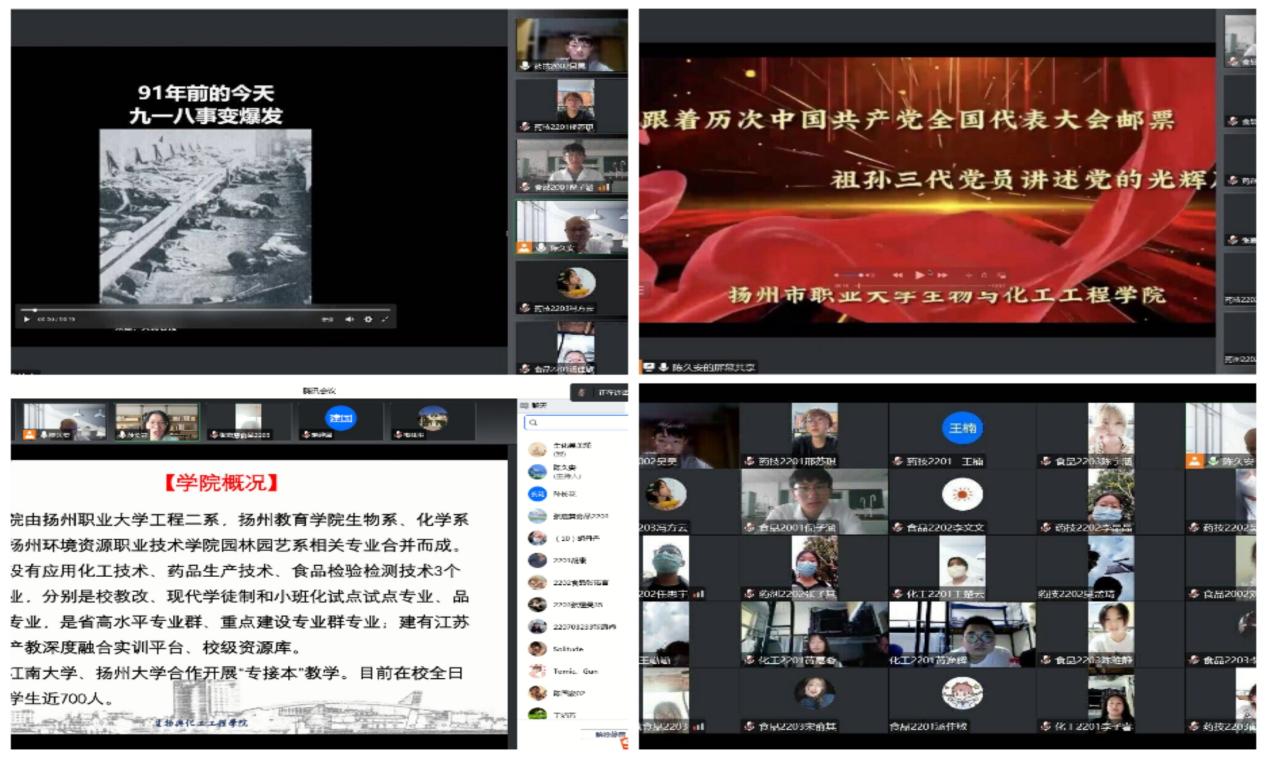
Task: Click the orange host icon on the top-strip tile
Action: pos(29,435)
